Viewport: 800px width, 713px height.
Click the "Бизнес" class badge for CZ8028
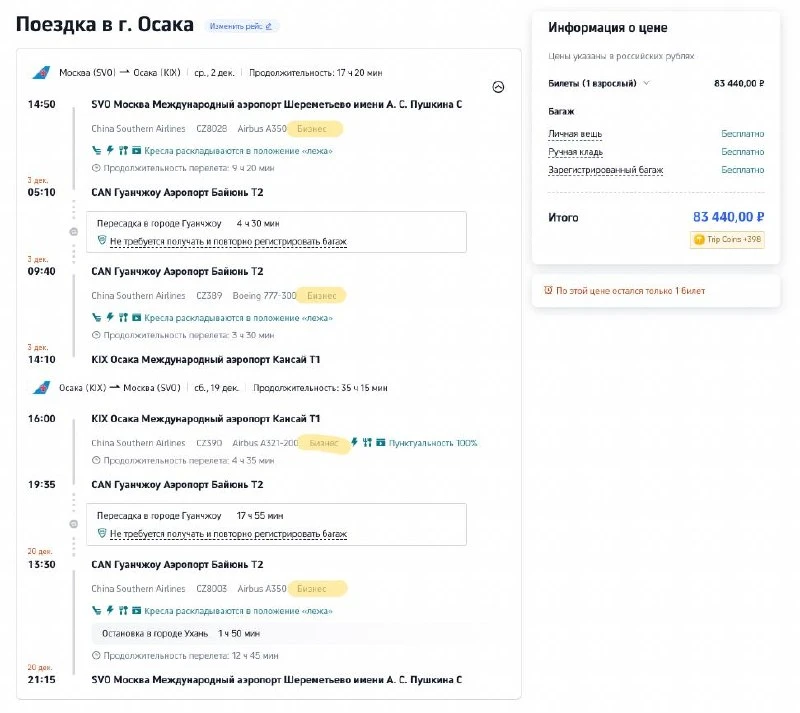pyautogui.click(x=314, y=129)
